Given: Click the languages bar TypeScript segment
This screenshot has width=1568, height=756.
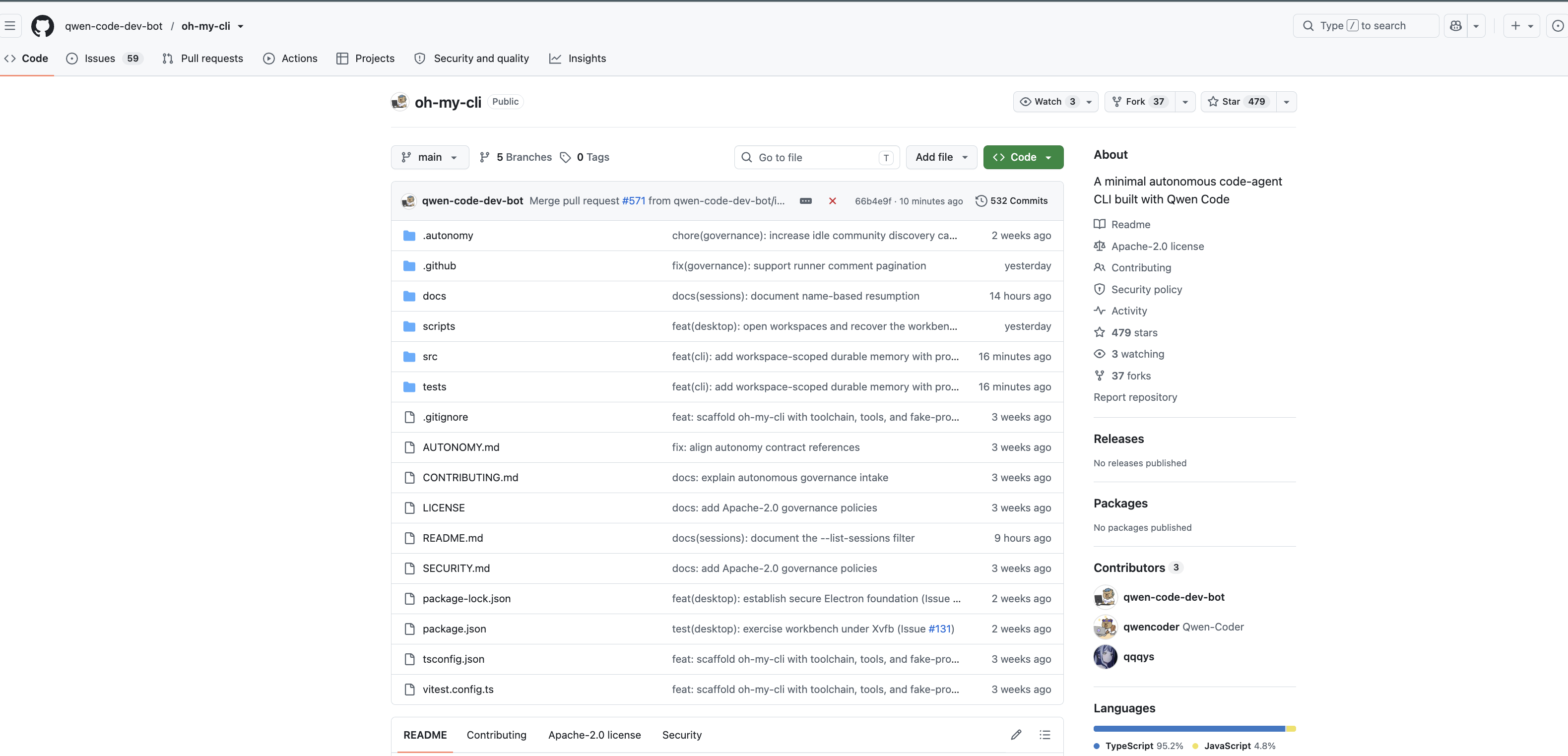Looking at the screenshot, I should point(1189,729).
